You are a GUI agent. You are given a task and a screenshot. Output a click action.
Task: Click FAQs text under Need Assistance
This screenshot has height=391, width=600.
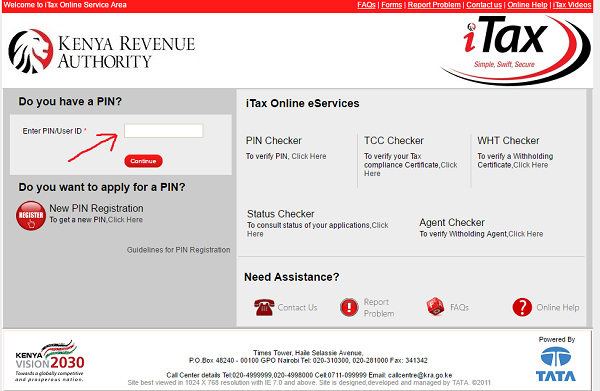459,308
